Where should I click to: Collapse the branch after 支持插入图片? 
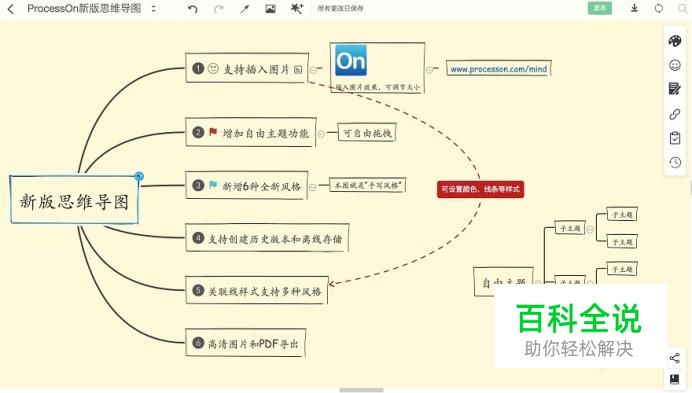coord(313,70)
